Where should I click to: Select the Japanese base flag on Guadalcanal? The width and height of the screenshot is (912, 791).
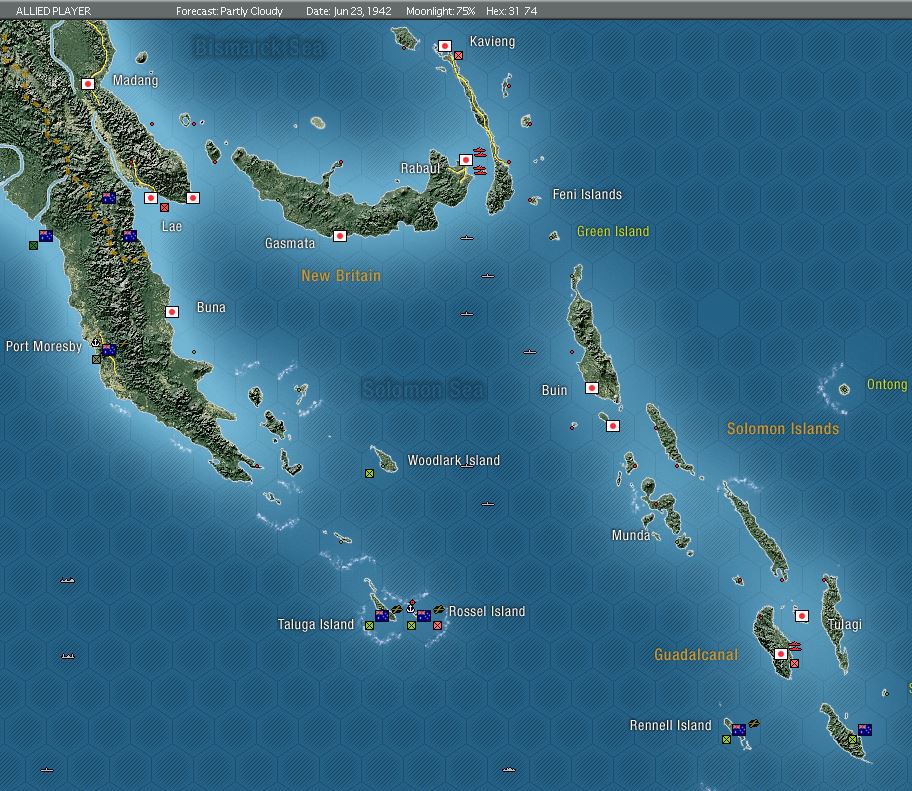[x=781, y=654]
